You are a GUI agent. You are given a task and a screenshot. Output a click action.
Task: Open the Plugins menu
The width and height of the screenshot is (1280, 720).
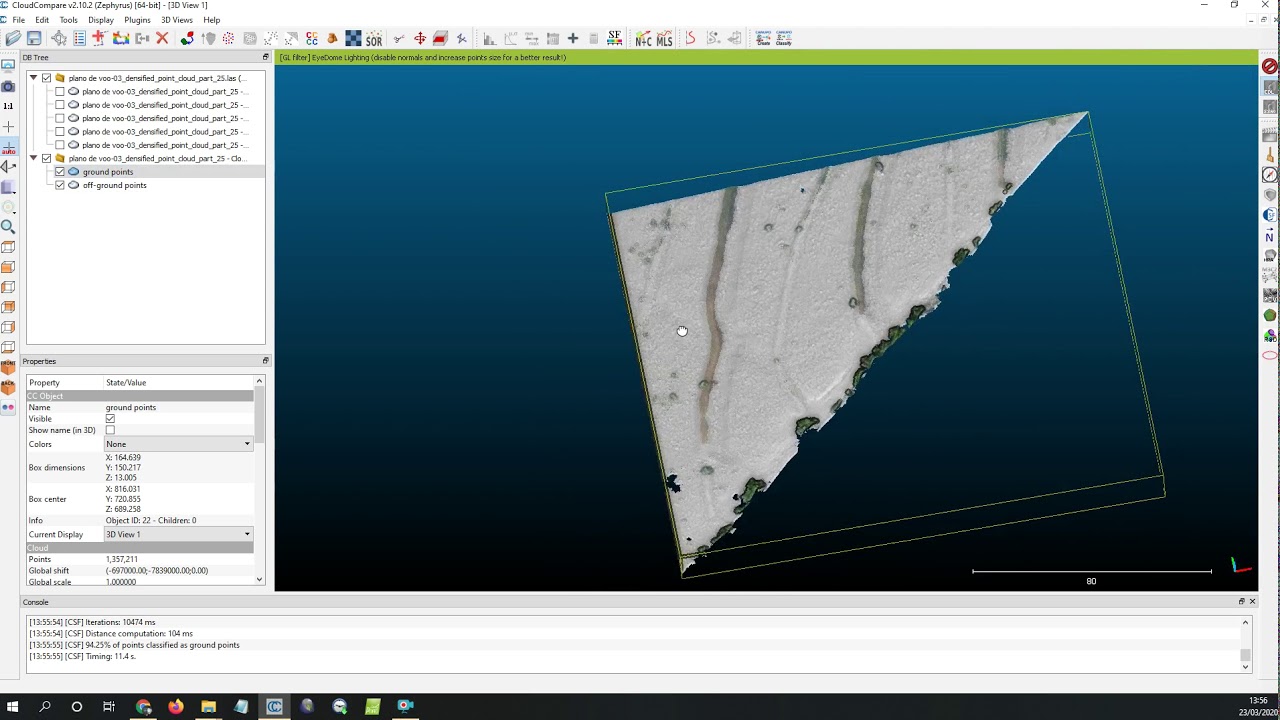(137, 20)
